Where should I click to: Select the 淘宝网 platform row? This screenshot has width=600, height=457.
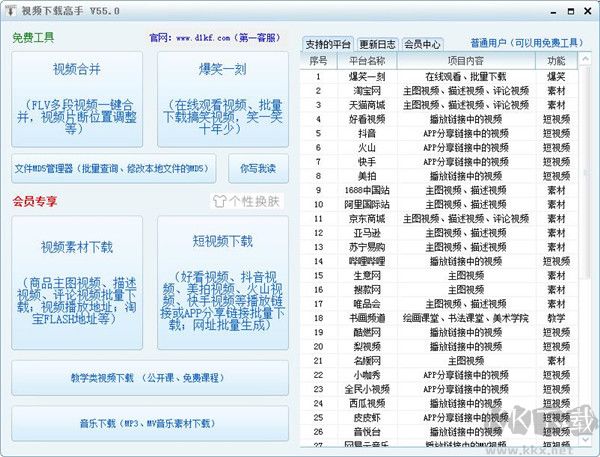439,91
